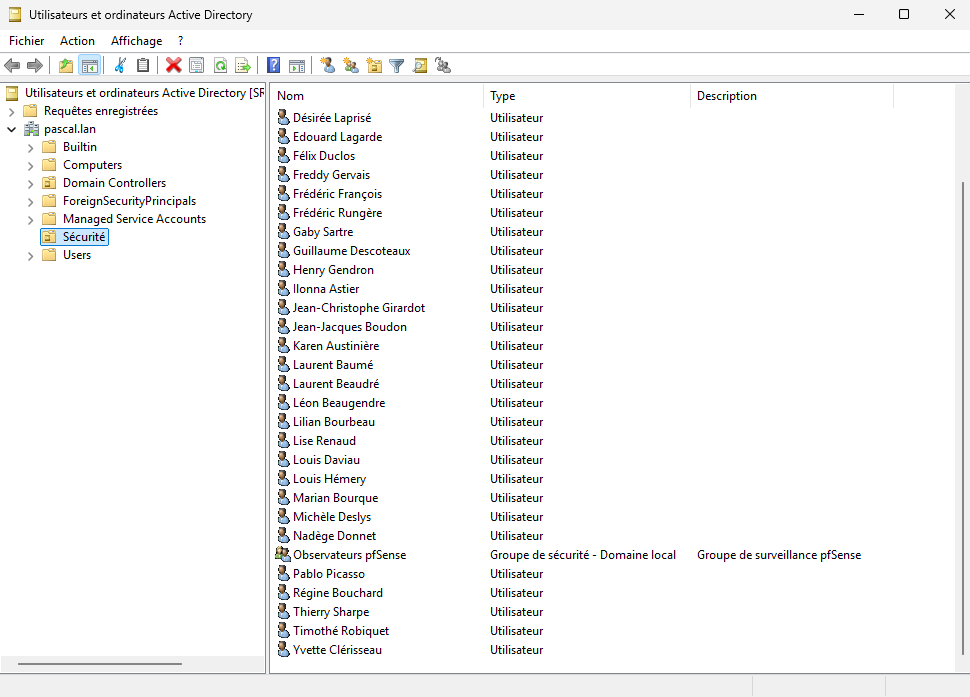This screenshot has height=697, width=970.
Task: Select the Builtin tree item
Action: 80,147
